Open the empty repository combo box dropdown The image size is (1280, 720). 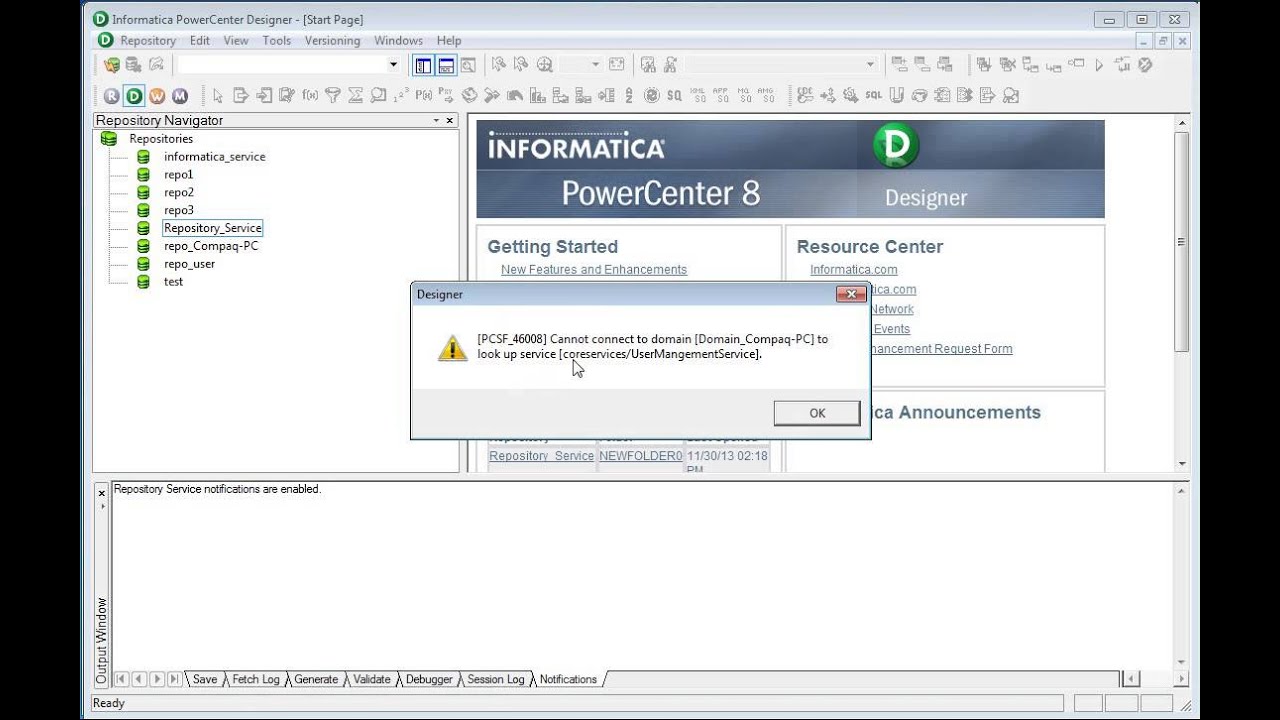point(393,65)
